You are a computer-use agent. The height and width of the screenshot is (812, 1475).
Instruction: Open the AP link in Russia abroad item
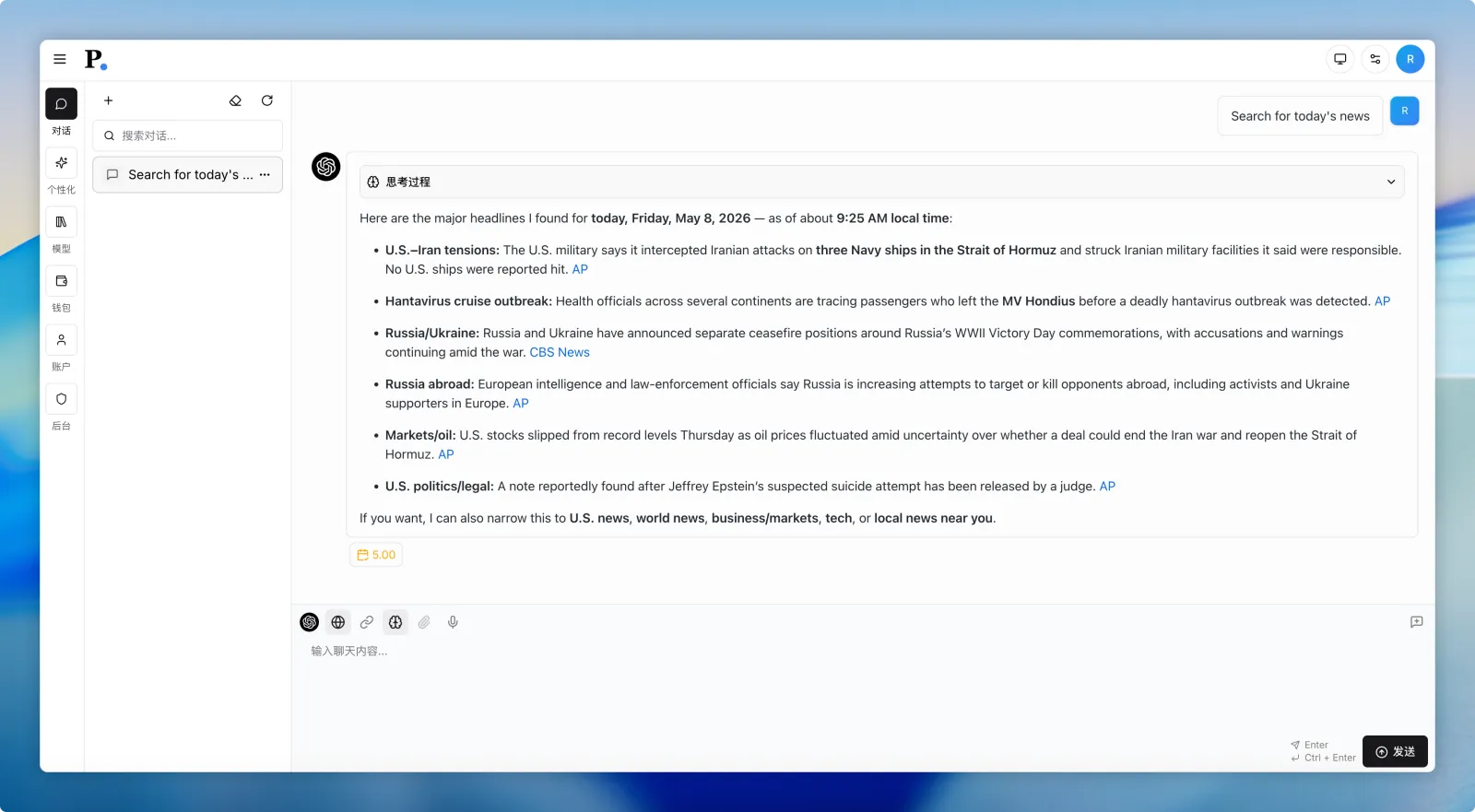point(521,403)
